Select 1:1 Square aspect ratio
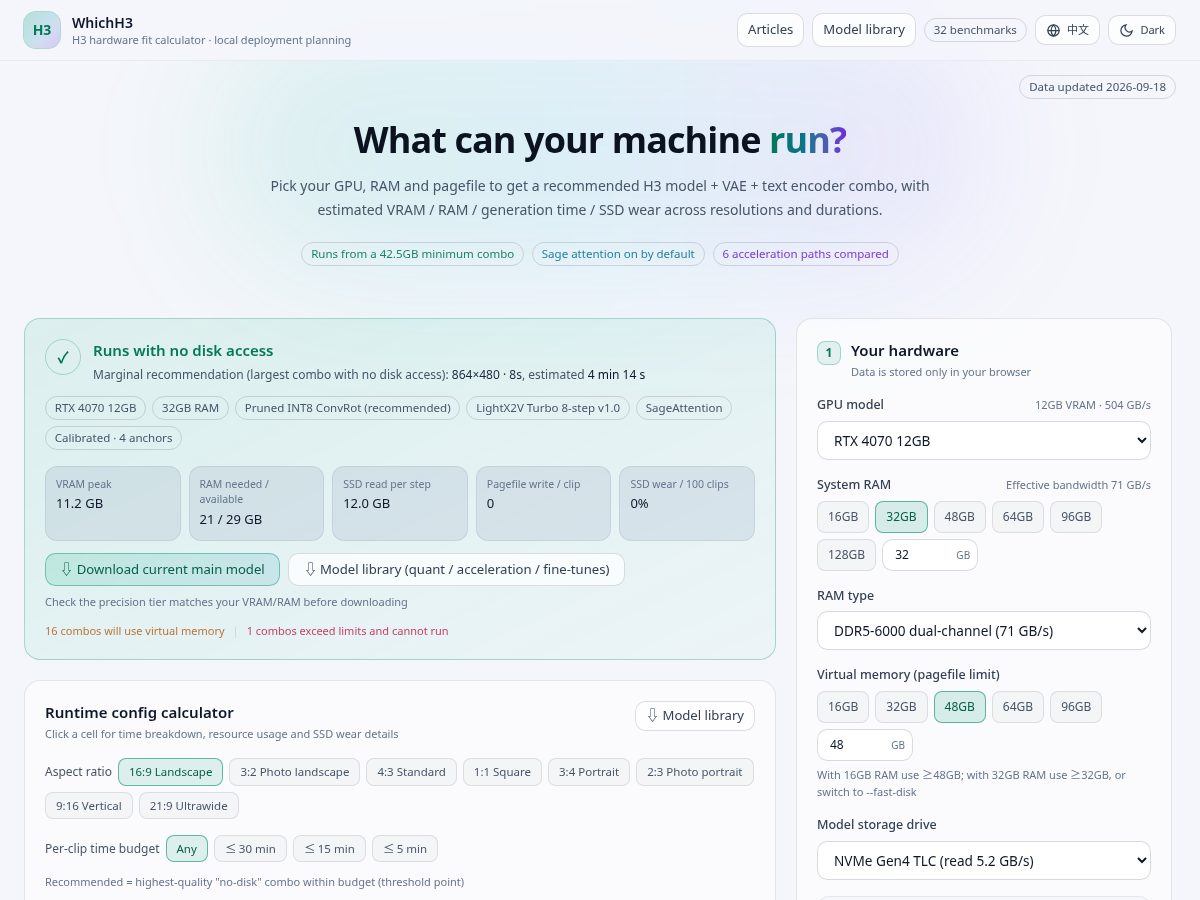Viewport: 1200px width, 900px height. pyautogui.click(x=502, y=772)
